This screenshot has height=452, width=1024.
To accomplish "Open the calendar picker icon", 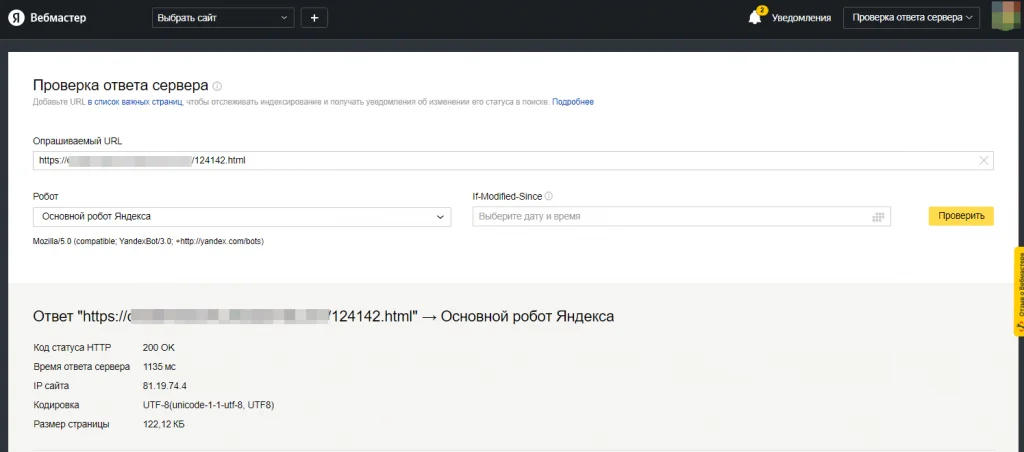I will [x=879, y=216].
